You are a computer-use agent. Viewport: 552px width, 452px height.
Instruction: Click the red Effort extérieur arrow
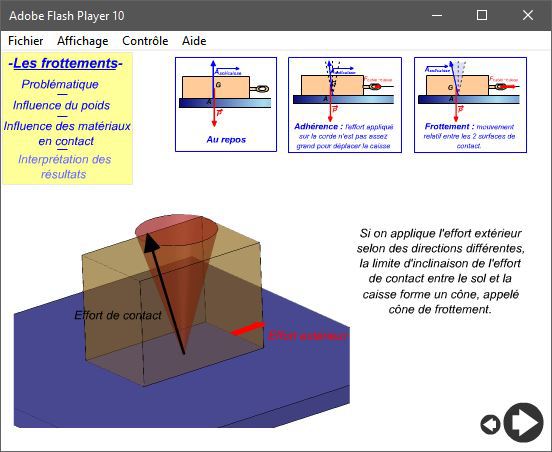coord(247,328)
